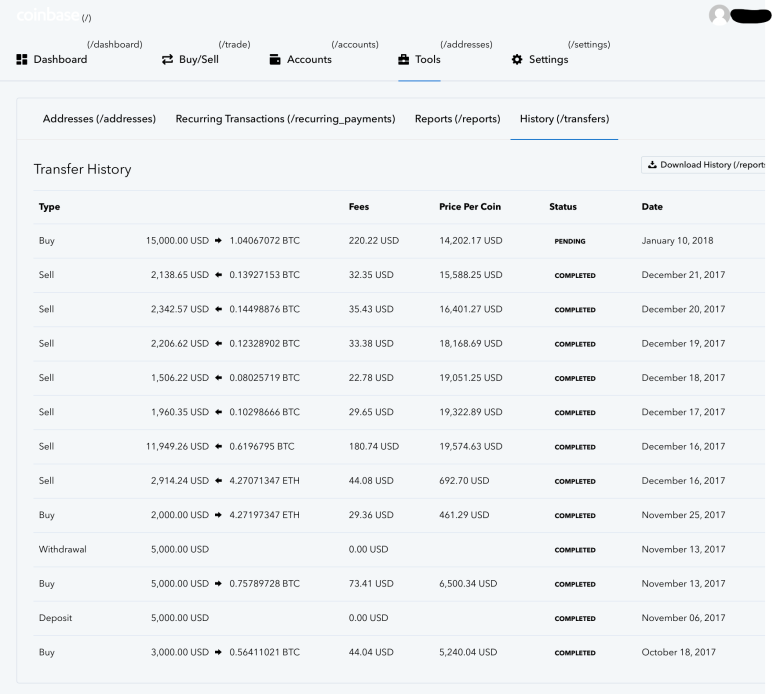This screenshot has height=694, width=773.
Task: Open the user profile avatar
Action: (x=719, y=16)
